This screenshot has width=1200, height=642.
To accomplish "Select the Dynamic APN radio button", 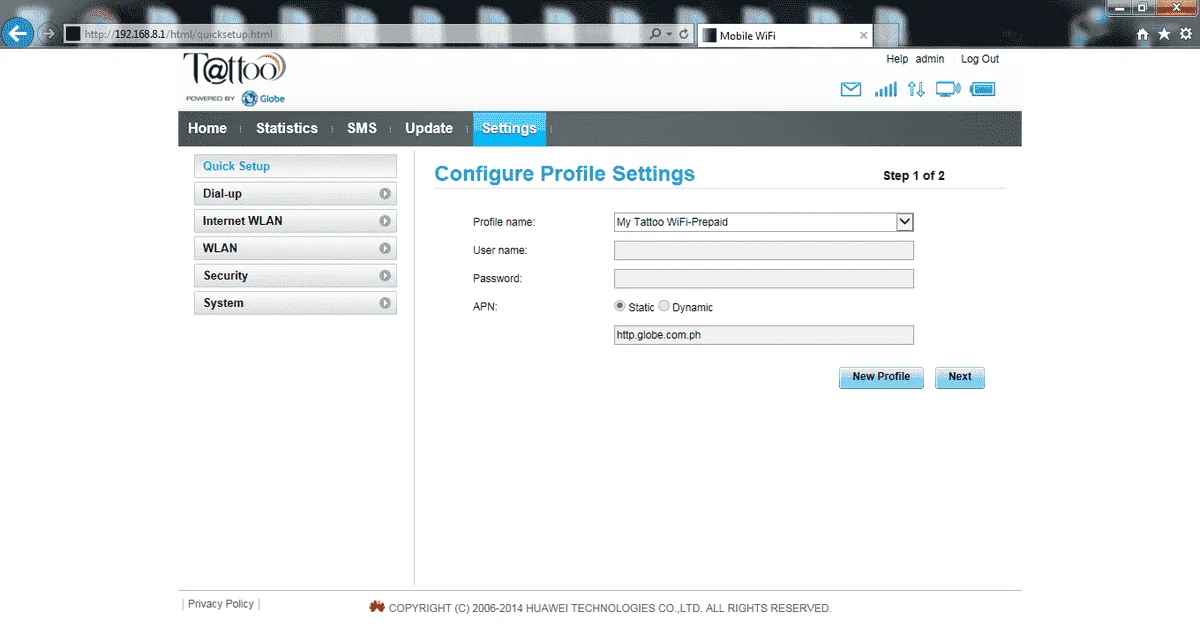I will [664, 306].
